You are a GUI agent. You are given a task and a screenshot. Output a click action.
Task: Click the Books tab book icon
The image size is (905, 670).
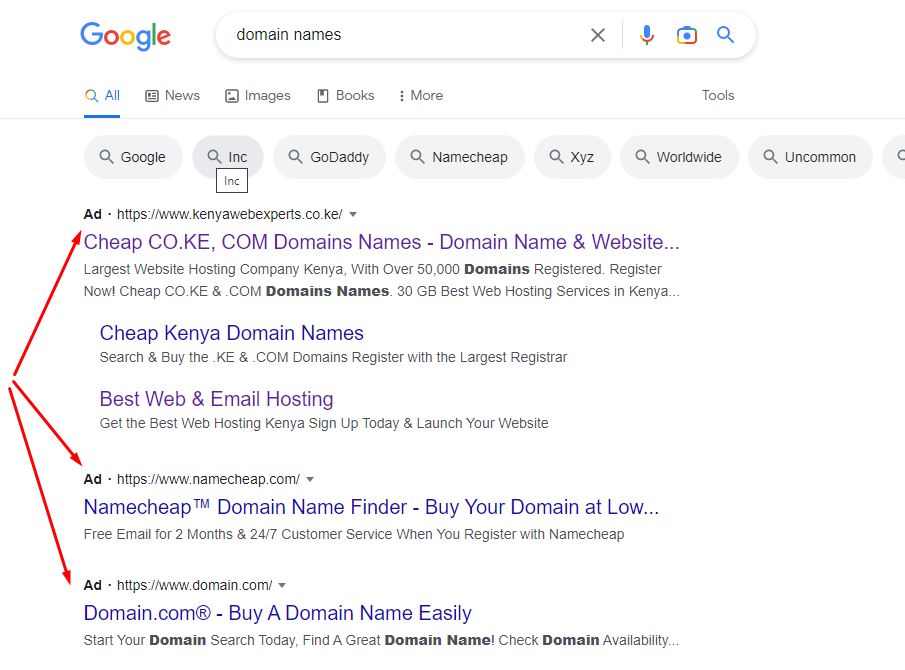pos(323,96)
